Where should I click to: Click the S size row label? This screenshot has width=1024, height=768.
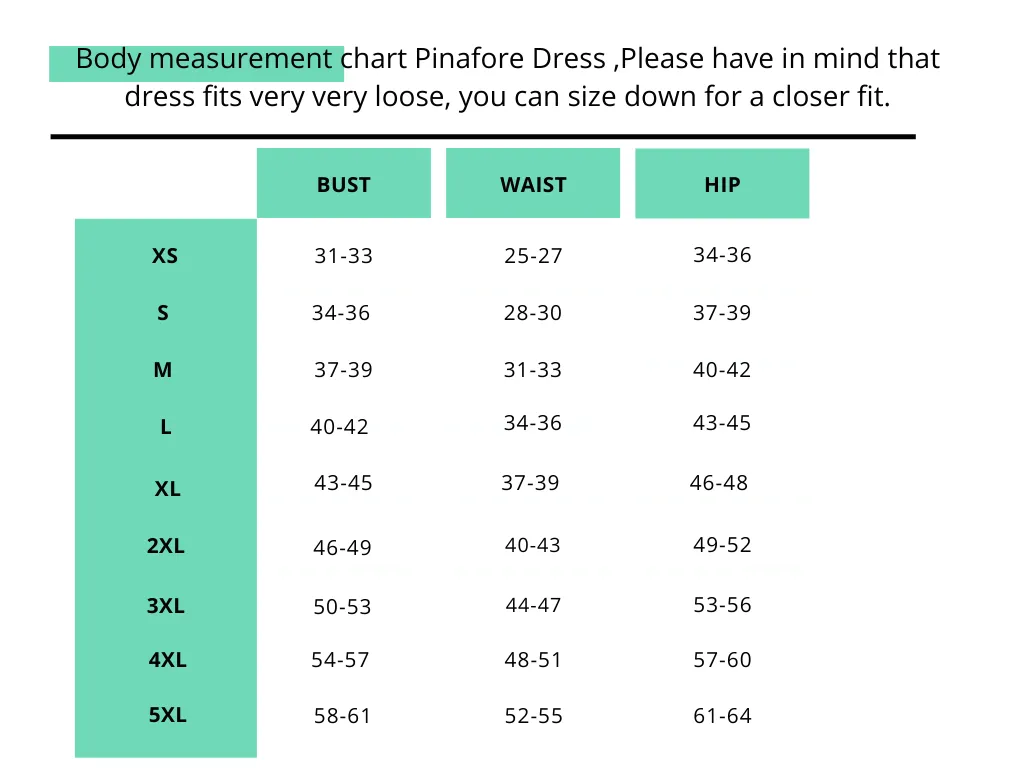(163, 314)
